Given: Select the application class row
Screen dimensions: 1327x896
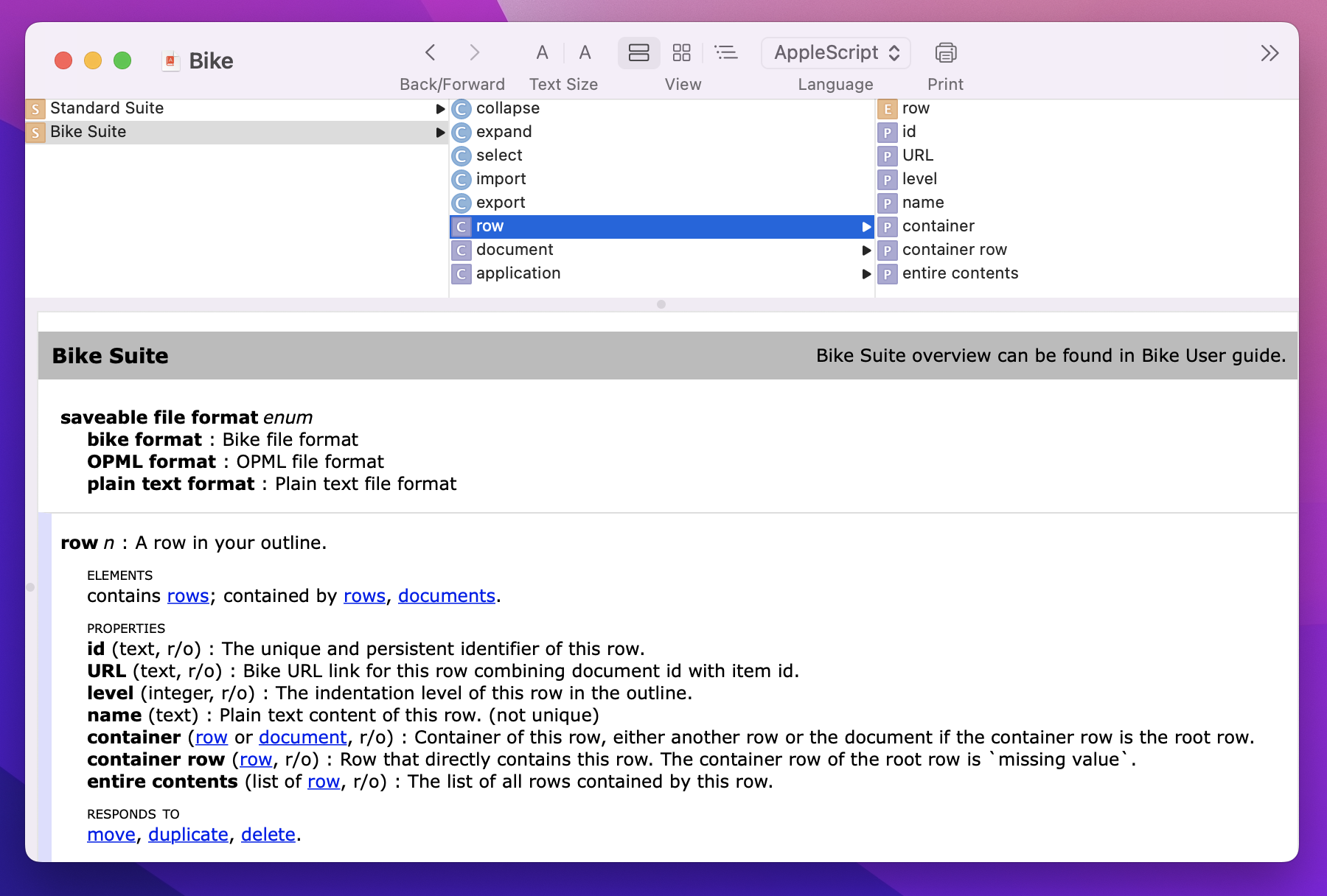Looking at the screenshot, I should pos(661,273).
